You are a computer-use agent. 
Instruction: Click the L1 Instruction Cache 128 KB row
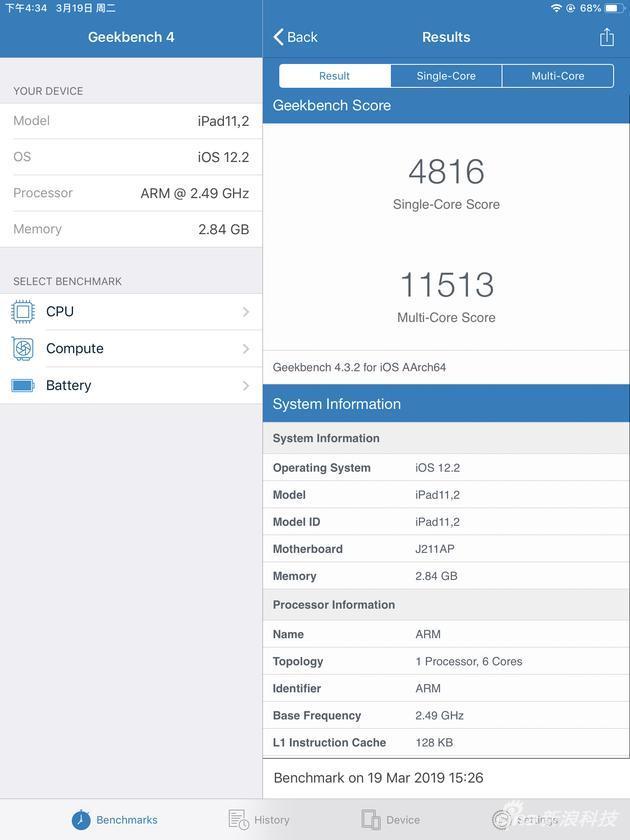point(446,743)
